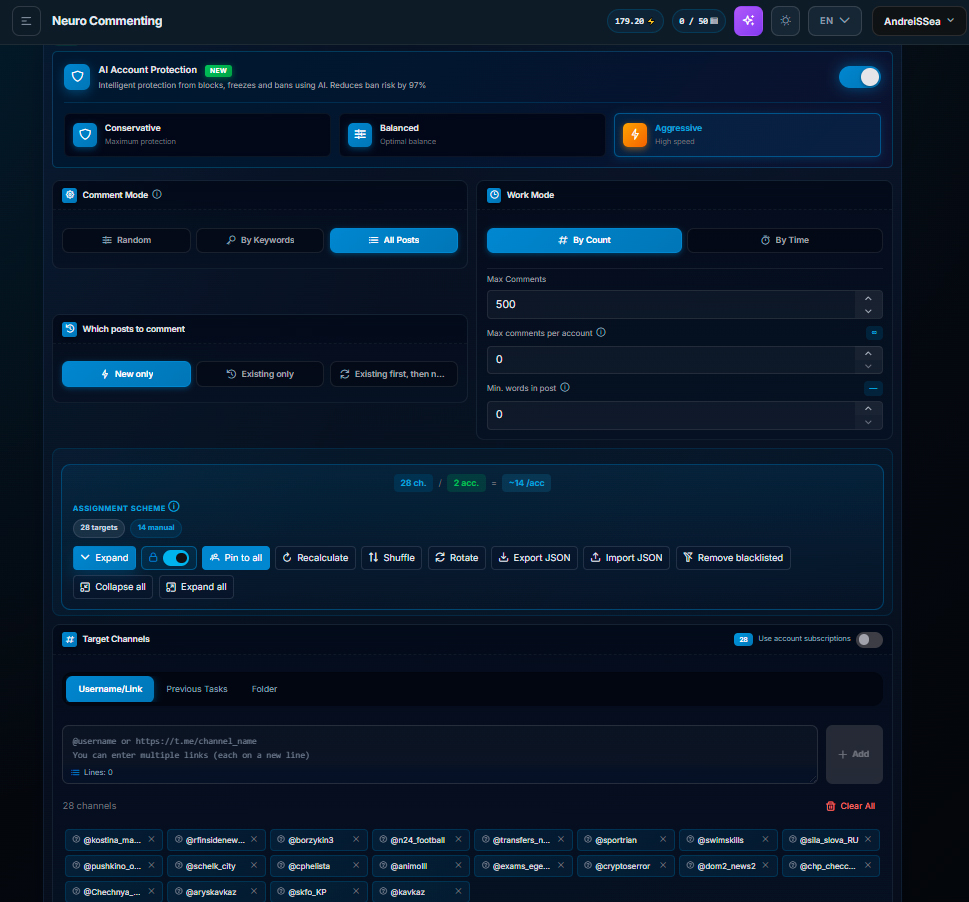Click the AI Account Protection shield icon

point(77,77)
